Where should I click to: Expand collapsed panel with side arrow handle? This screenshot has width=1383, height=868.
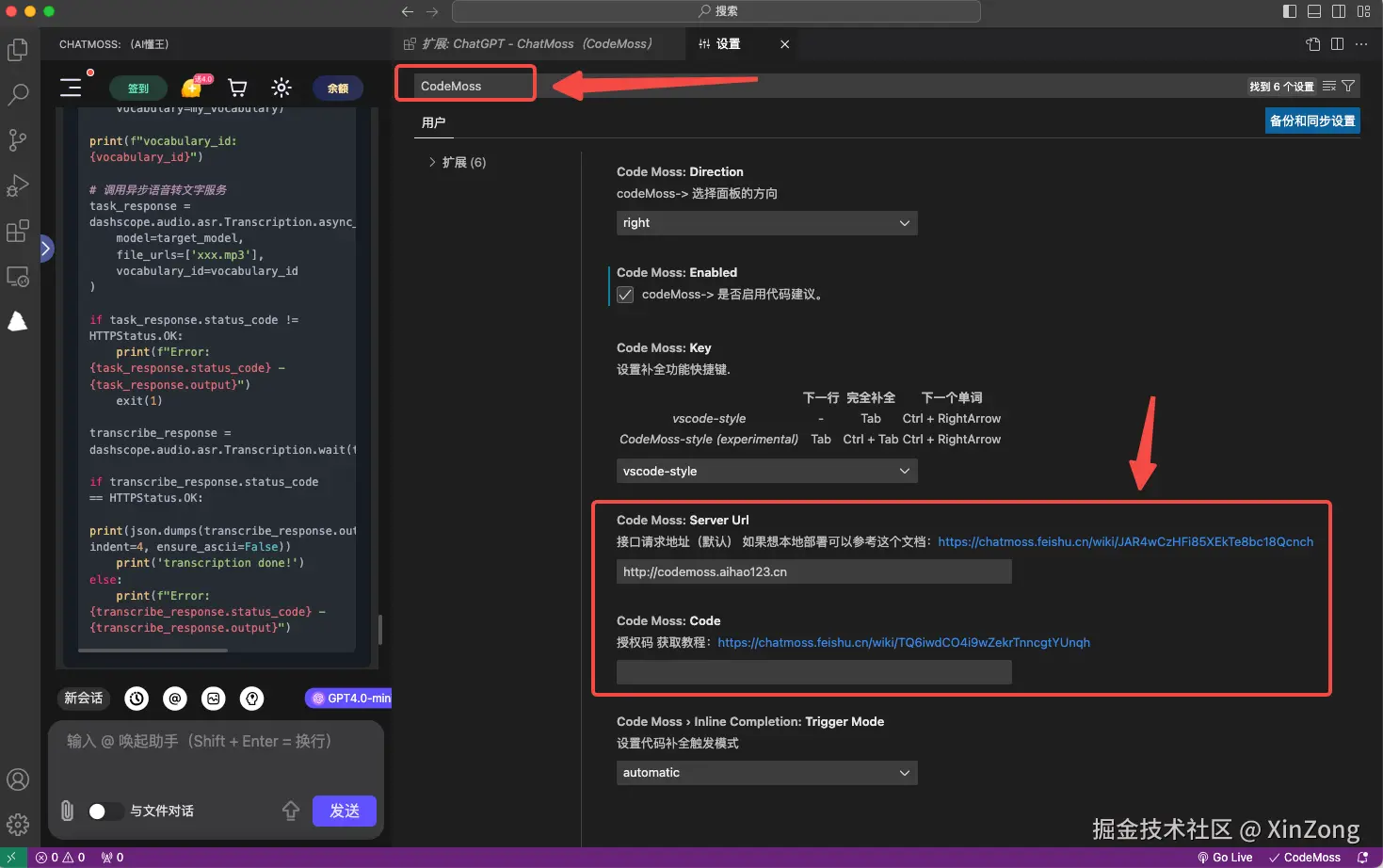[x=46, y=249]
